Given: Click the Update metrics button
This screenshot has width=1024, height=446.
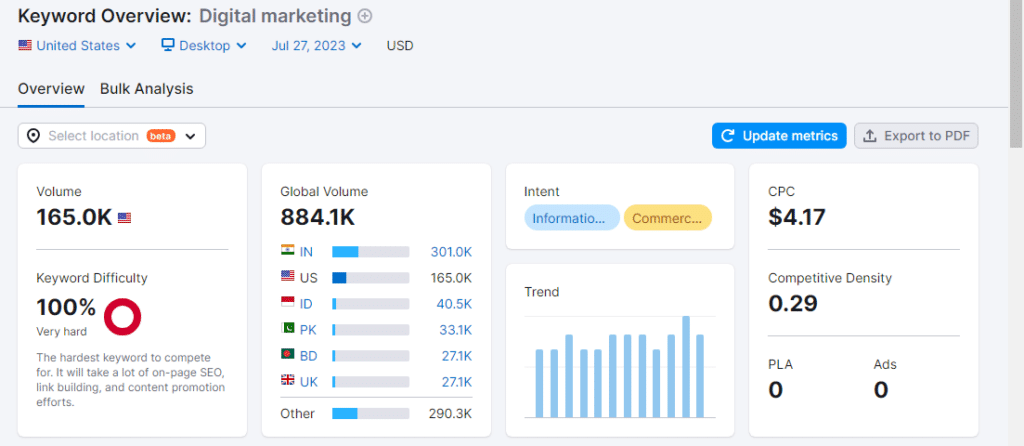Looking at the screenshot, I should (x=779, y=136).
